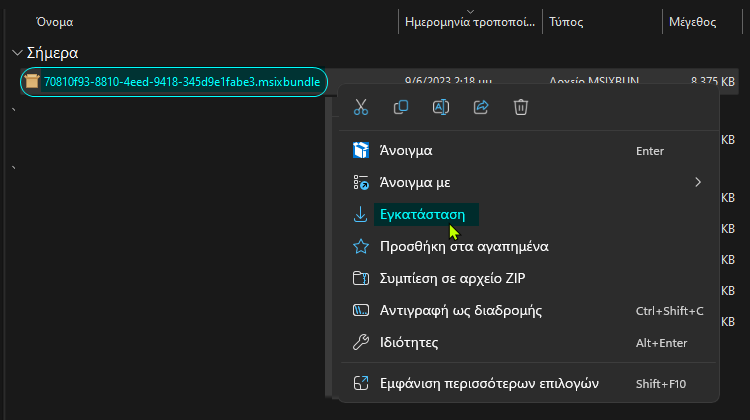Viewport: 750px width, 420px height.
Task: Open Ιδιότητες wrench entry
Action: tap(408, 342)
